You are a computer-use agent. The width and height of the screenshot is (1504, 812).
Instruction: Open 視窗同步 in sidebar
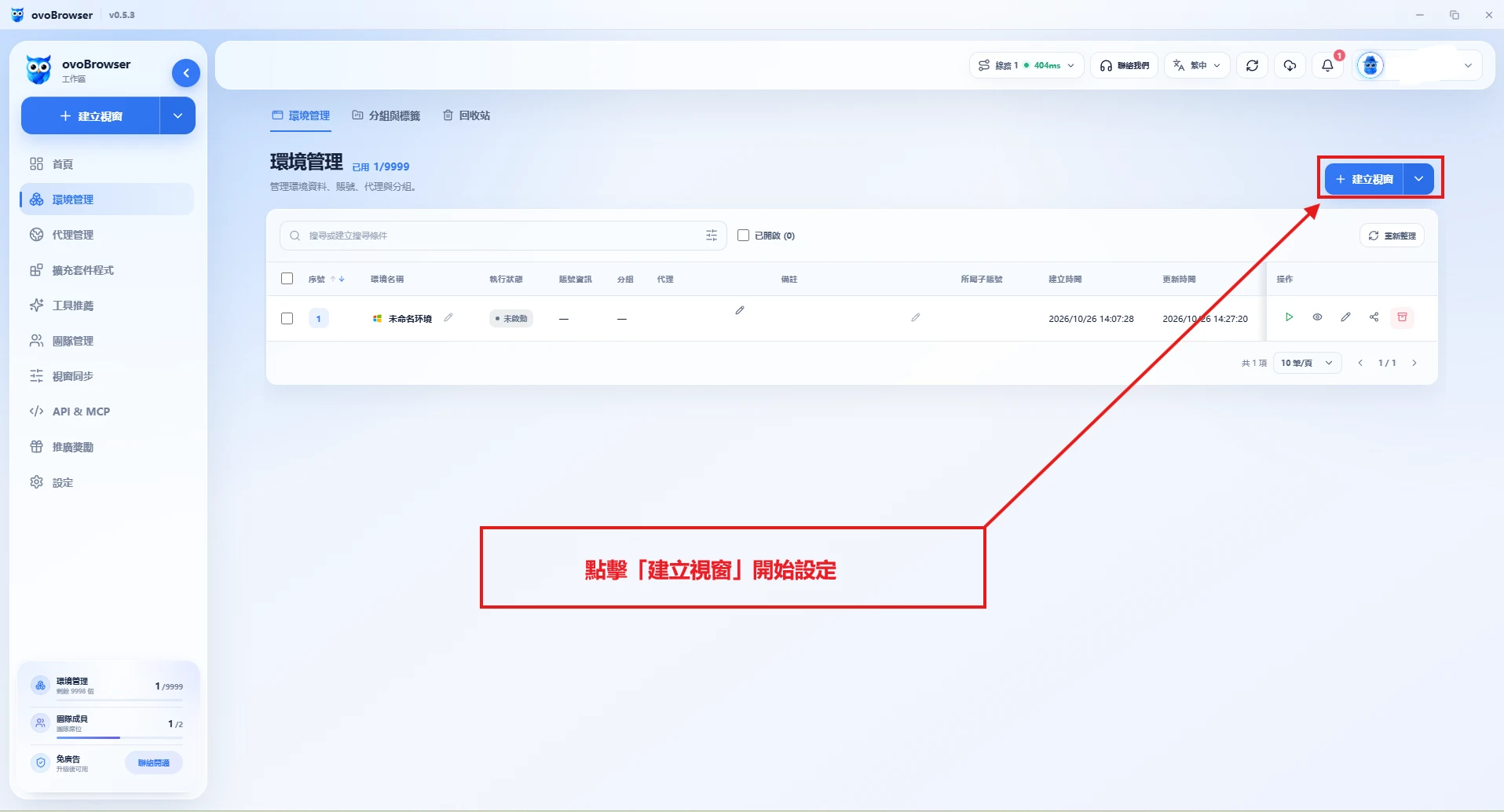(107, 376)
